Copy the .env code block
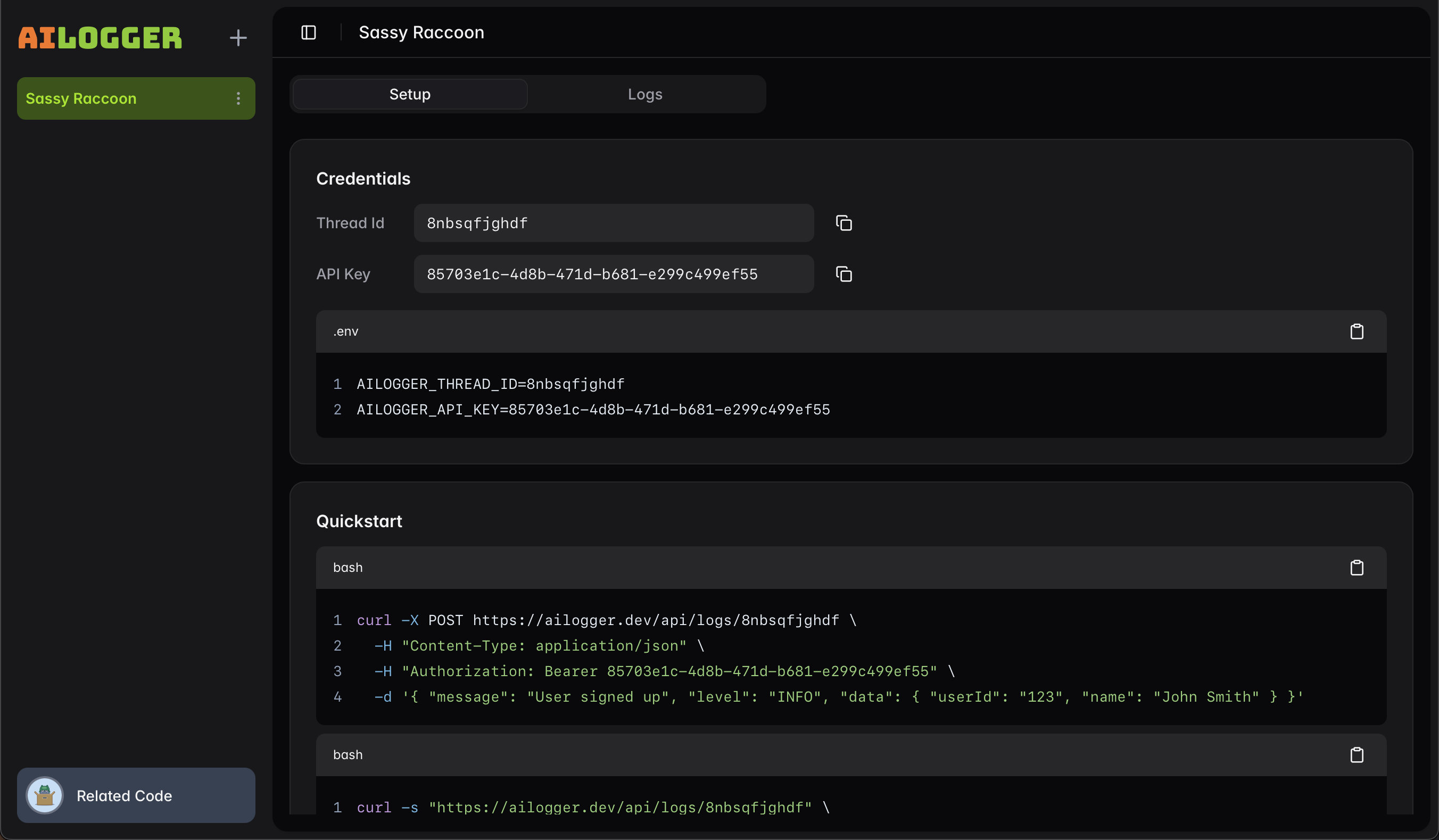 (1356, 331)
